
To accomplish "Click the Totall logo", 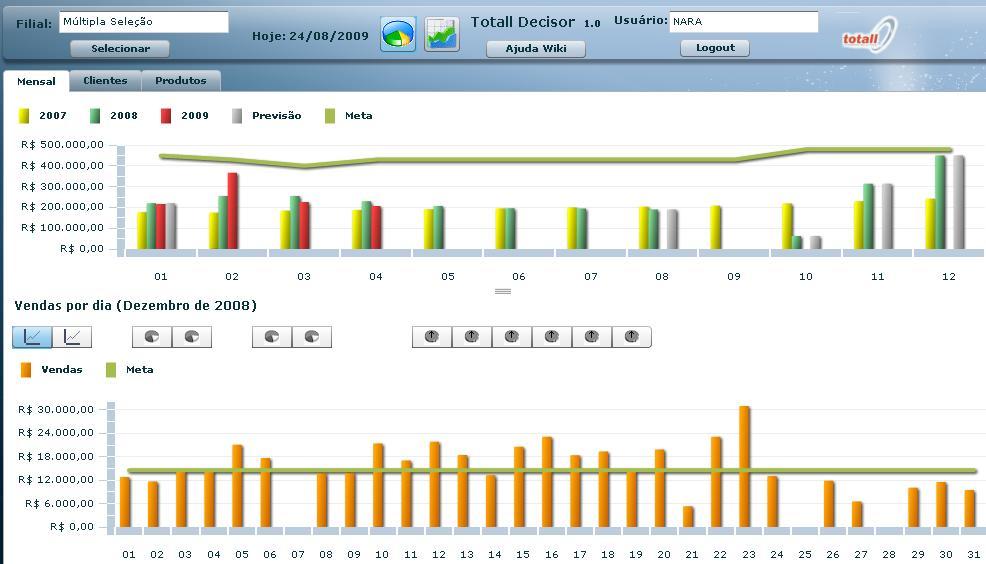I will [867, 36].
